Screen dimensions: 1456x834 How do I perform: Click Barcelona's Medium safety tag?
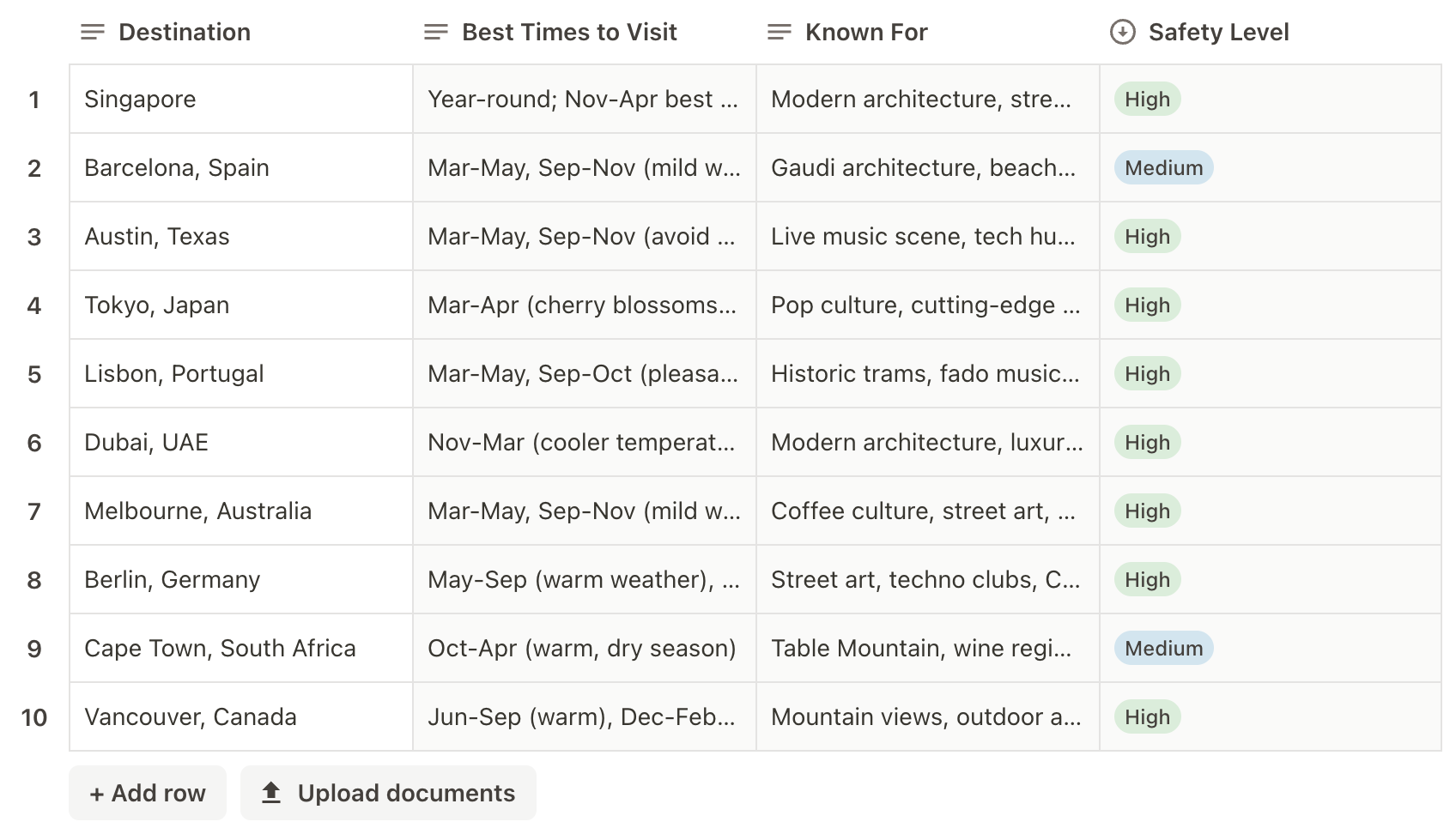click(1164, 168)
